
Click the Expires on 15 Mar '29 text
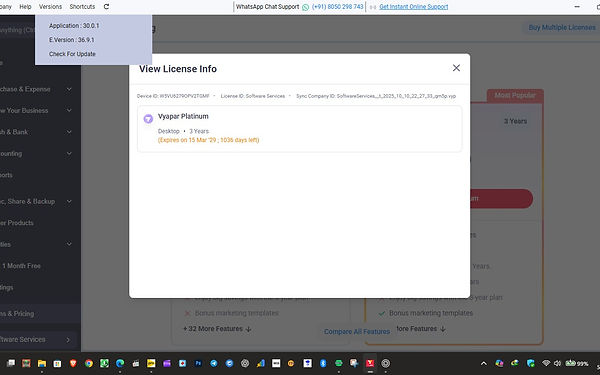(x=209, y=140)
